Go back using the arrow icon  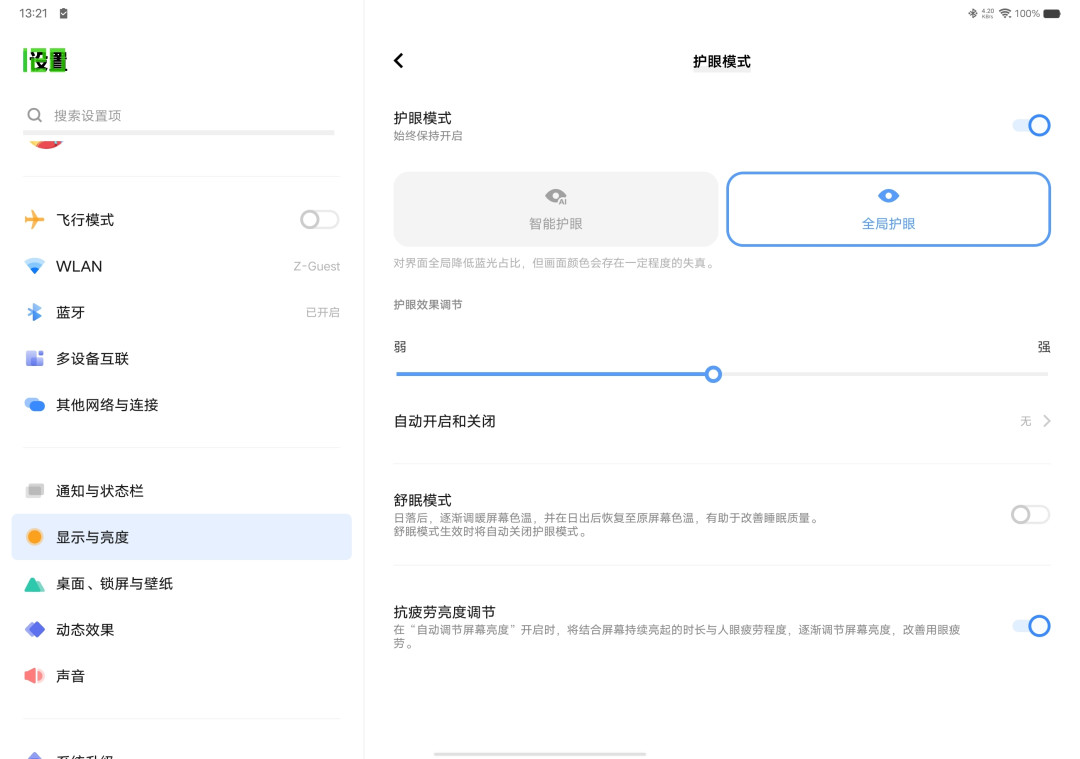pos(399,61)
